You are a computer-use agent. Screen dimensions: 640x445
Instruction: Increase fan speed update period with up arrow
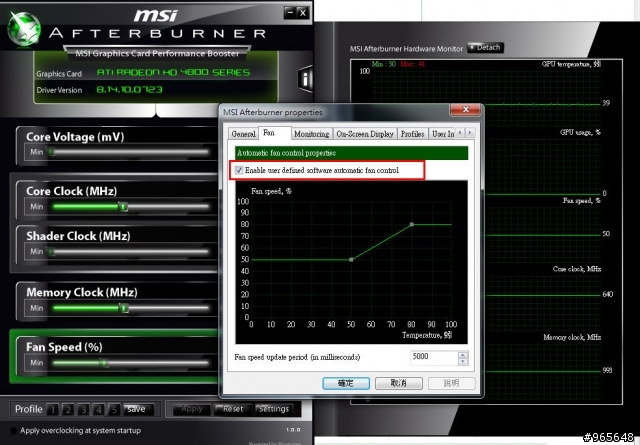click(463, 354)
